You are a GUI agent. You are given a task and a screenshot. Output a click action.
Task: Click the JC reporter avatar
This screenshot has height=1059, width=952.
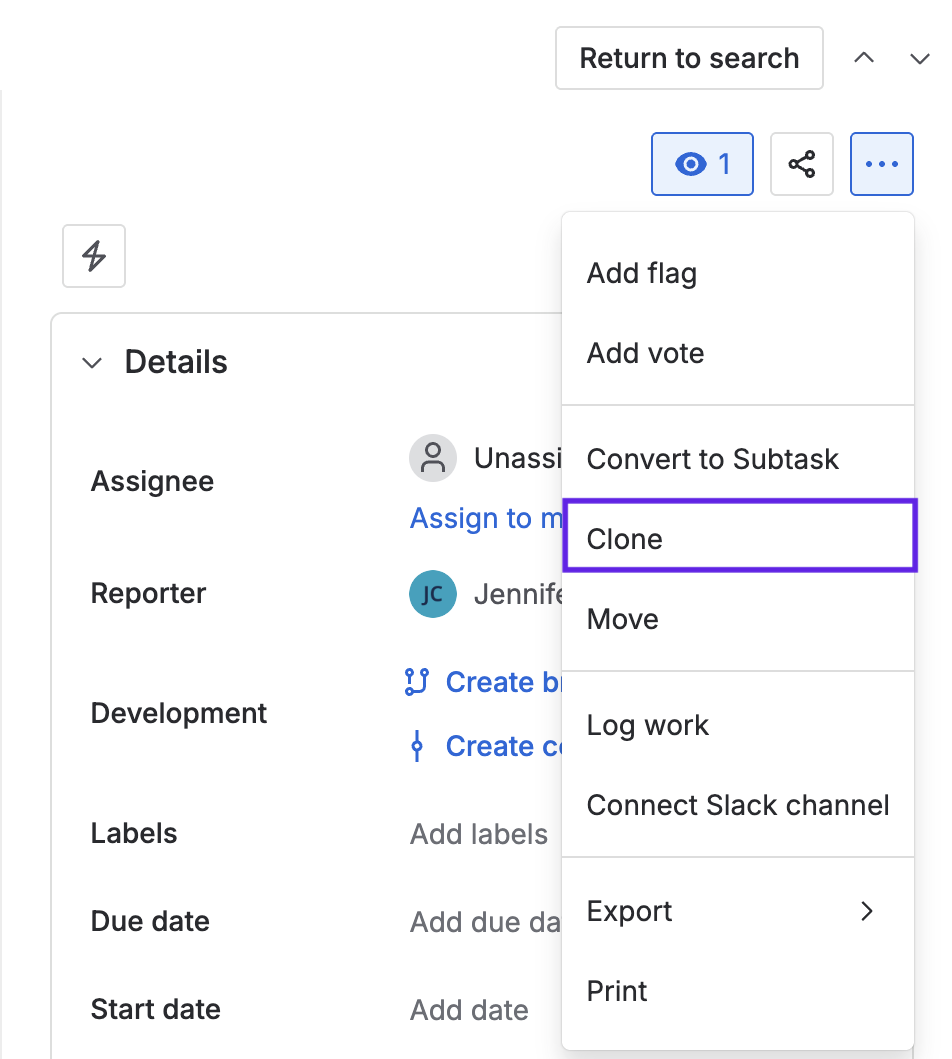pos(433,594)
